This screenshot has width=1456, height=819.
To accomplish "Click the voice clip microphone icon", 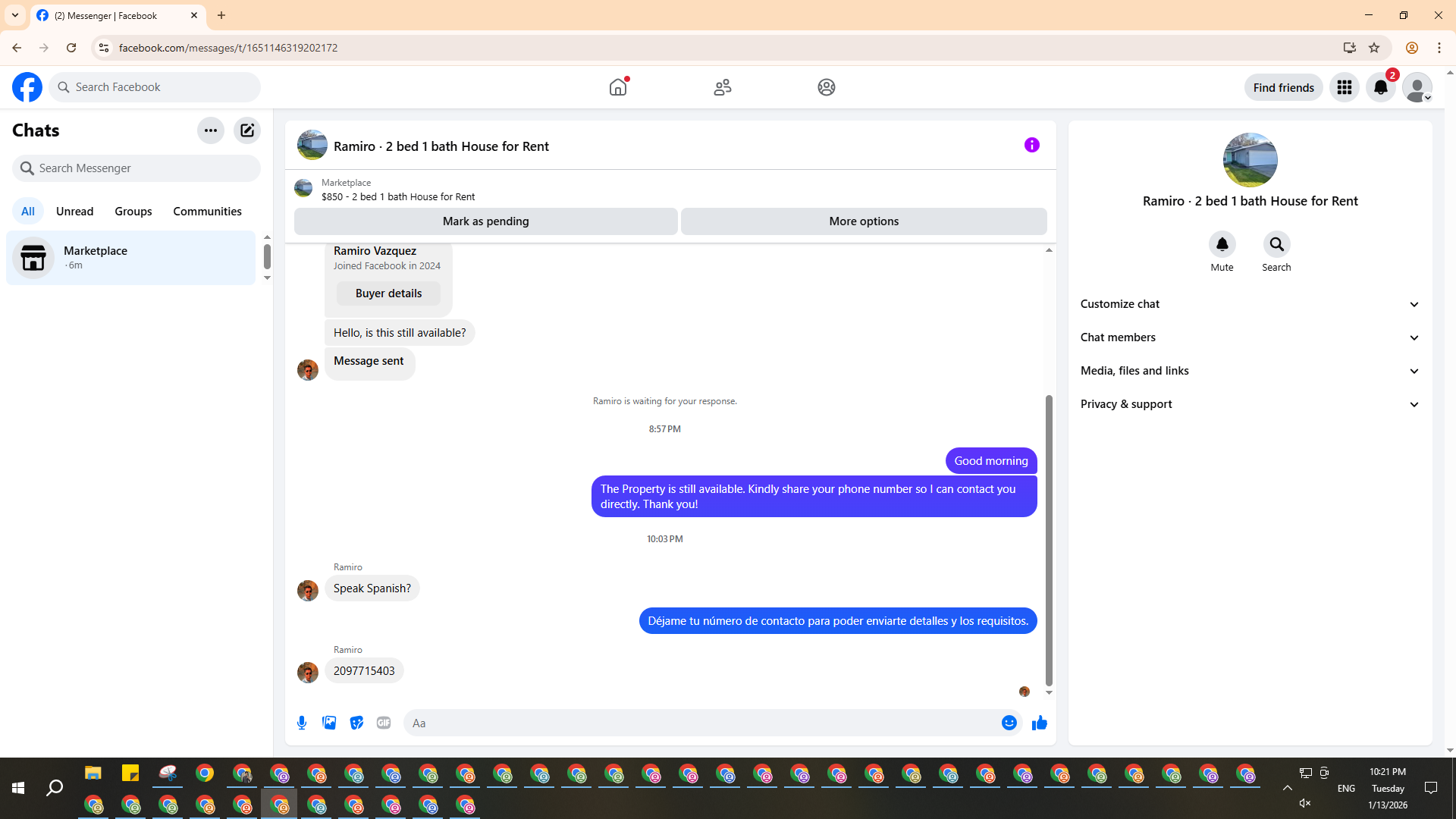I will pyautogui.click(x=302, y=723).
